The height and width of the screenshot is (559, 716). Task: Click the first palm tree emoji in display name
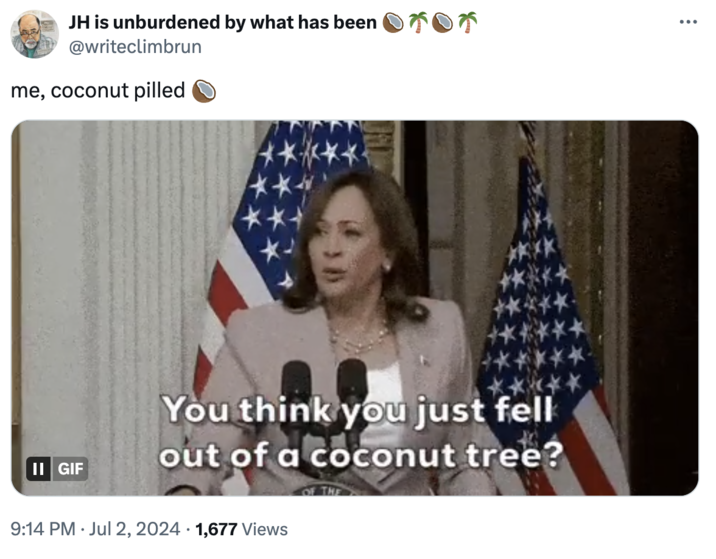[418, 22]
